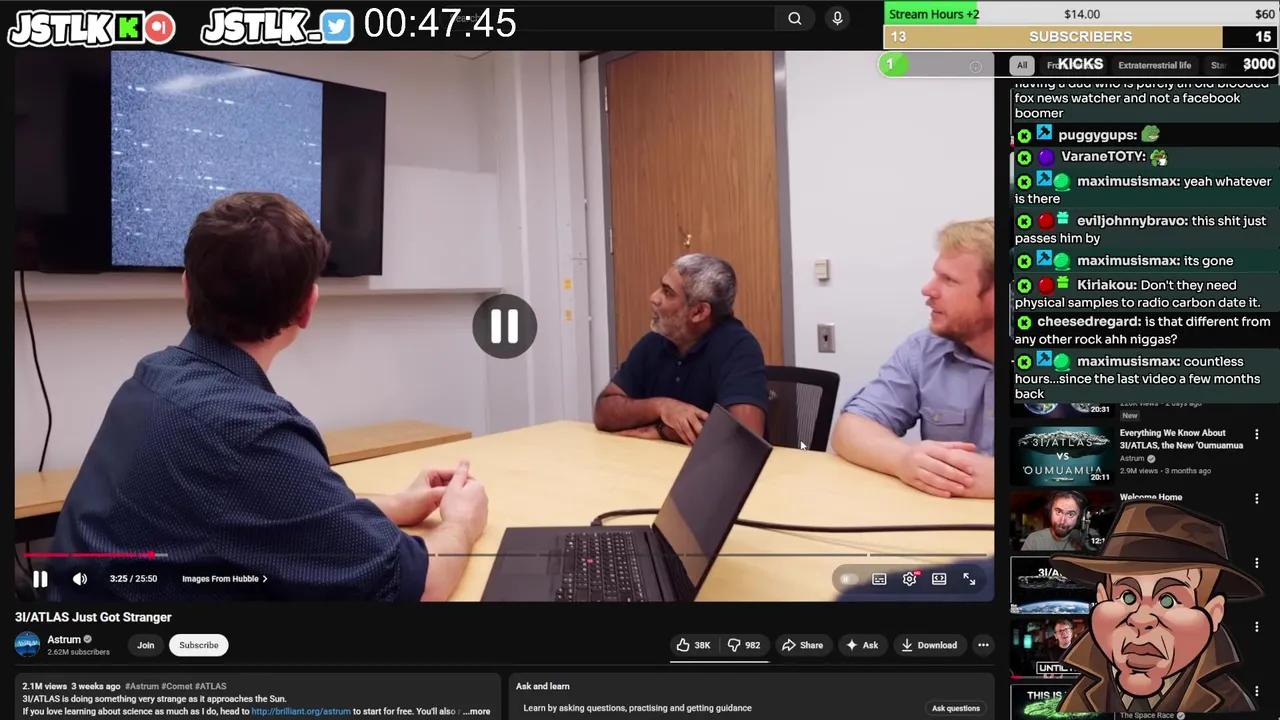1280x720 pixels.
Task: Like the video with thumbs up
Action: tap(693, 645)
